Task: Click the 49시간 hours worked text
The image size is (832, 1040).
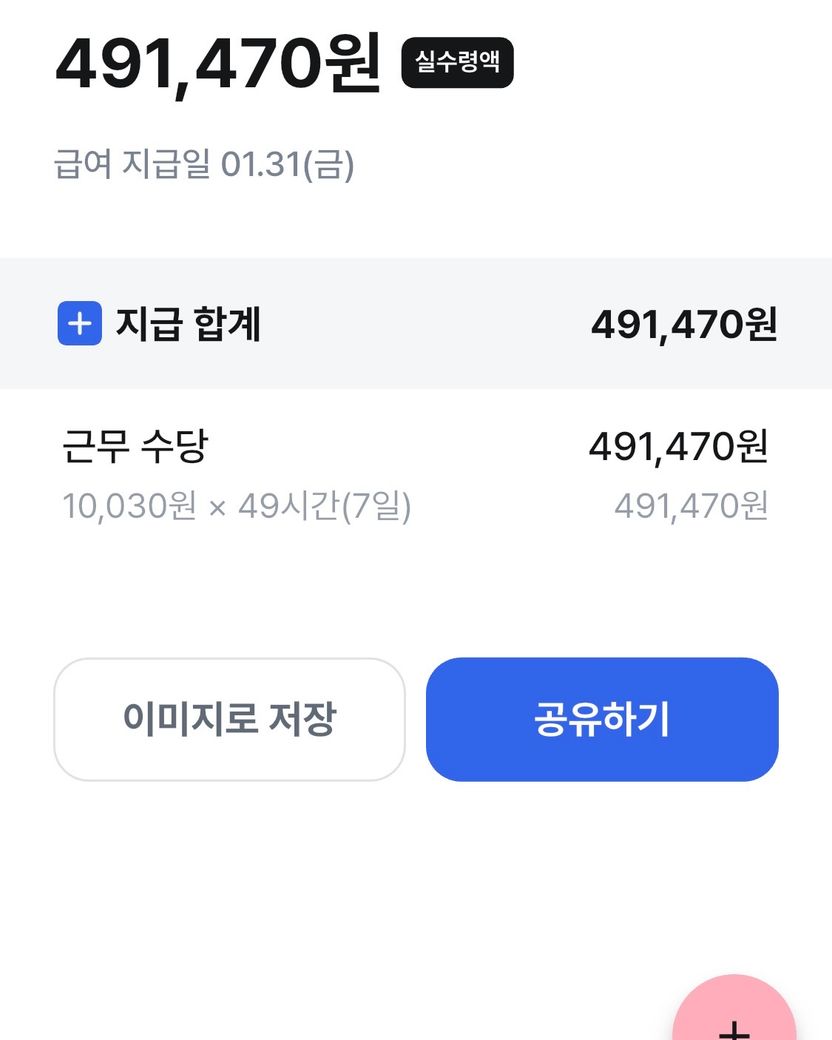Action: pos(289,507)
